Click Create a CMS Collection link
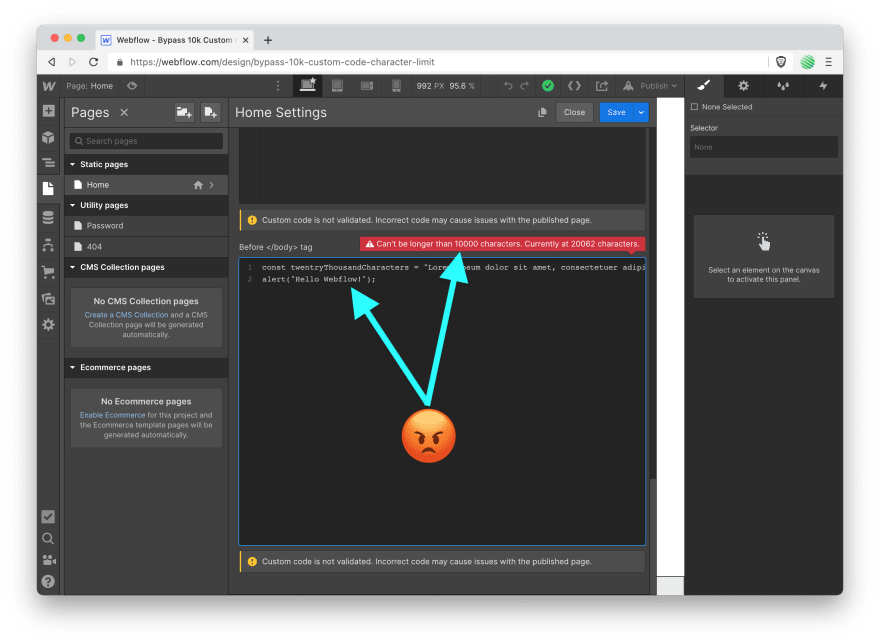Image resolution: width=880 pixels, height=644 pixels. [126, 315]
